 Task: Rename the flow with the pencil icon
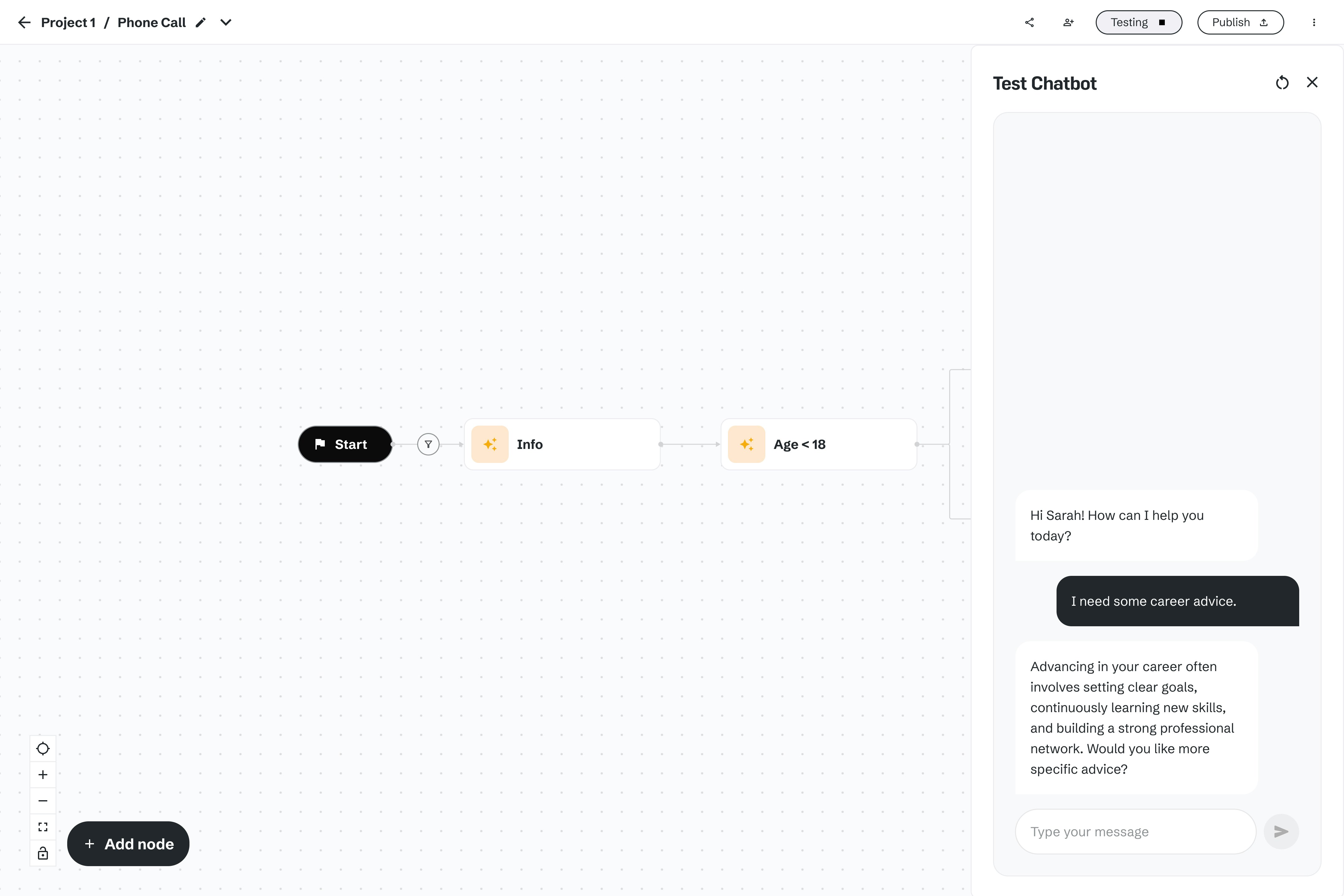point(200,22)
